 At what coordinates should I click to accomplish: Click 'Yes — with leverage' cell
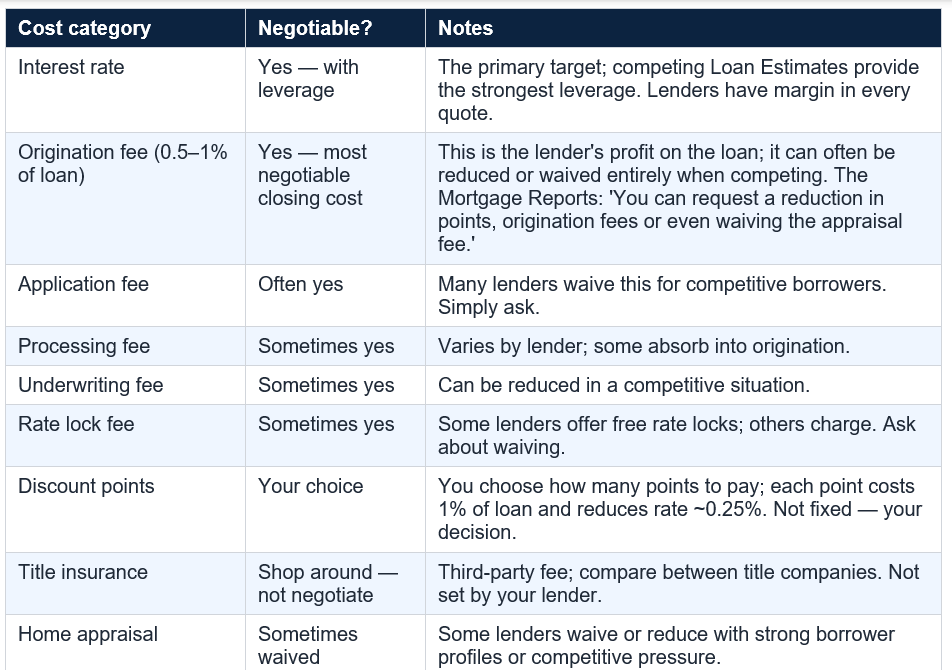click(335, 90)
